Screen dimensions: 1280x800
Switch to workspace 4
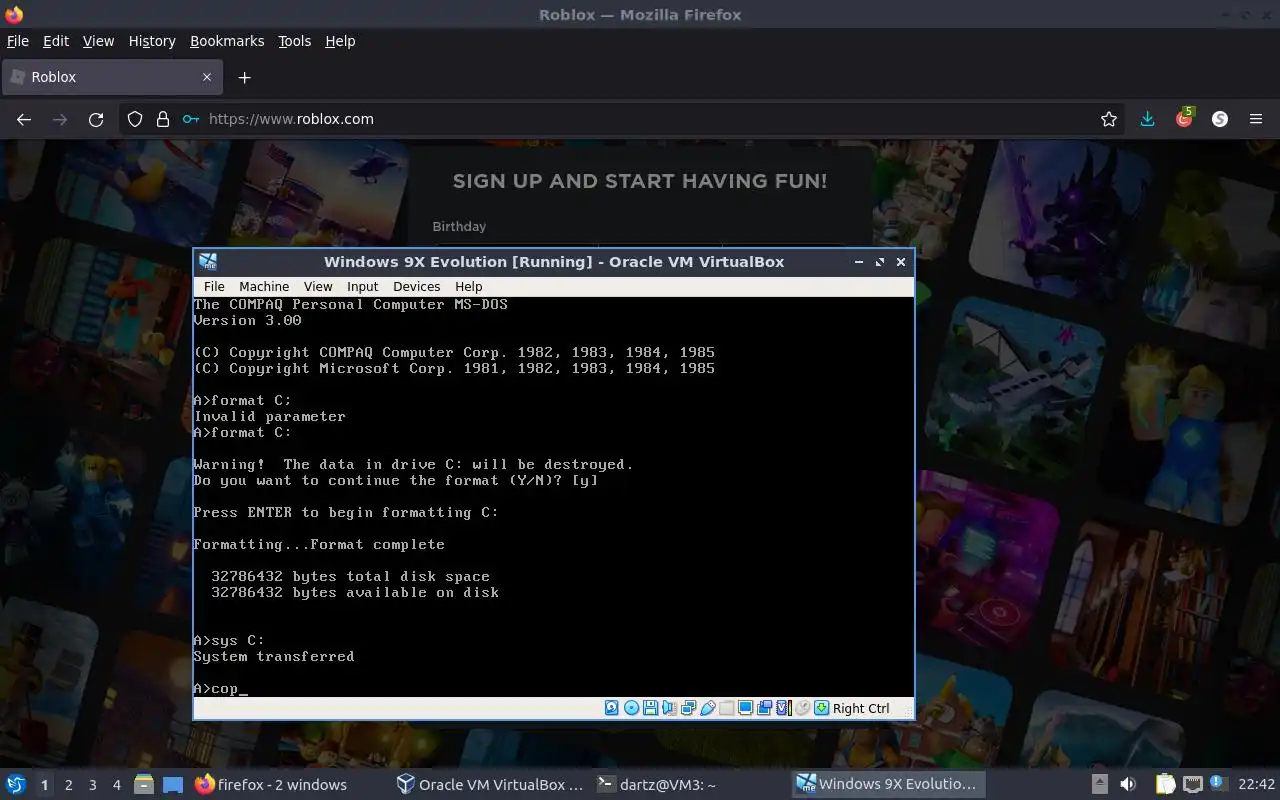(116, 785)
